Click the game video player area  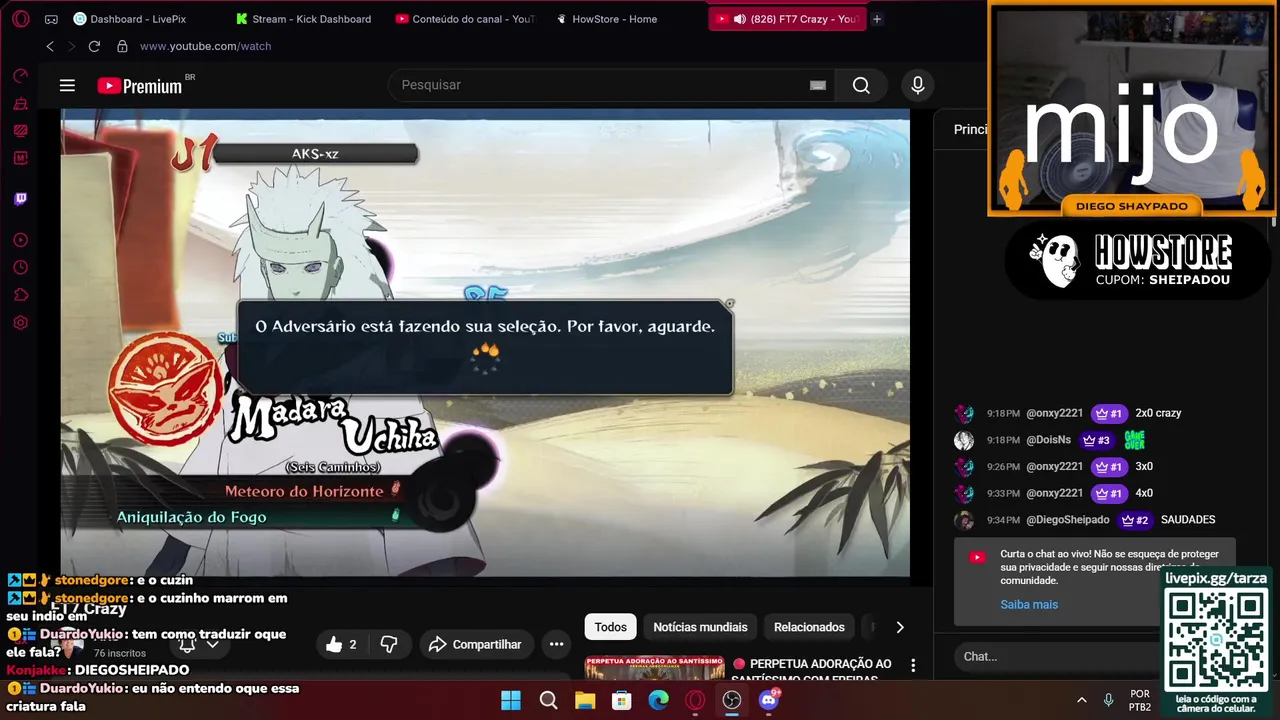[485, 342]
